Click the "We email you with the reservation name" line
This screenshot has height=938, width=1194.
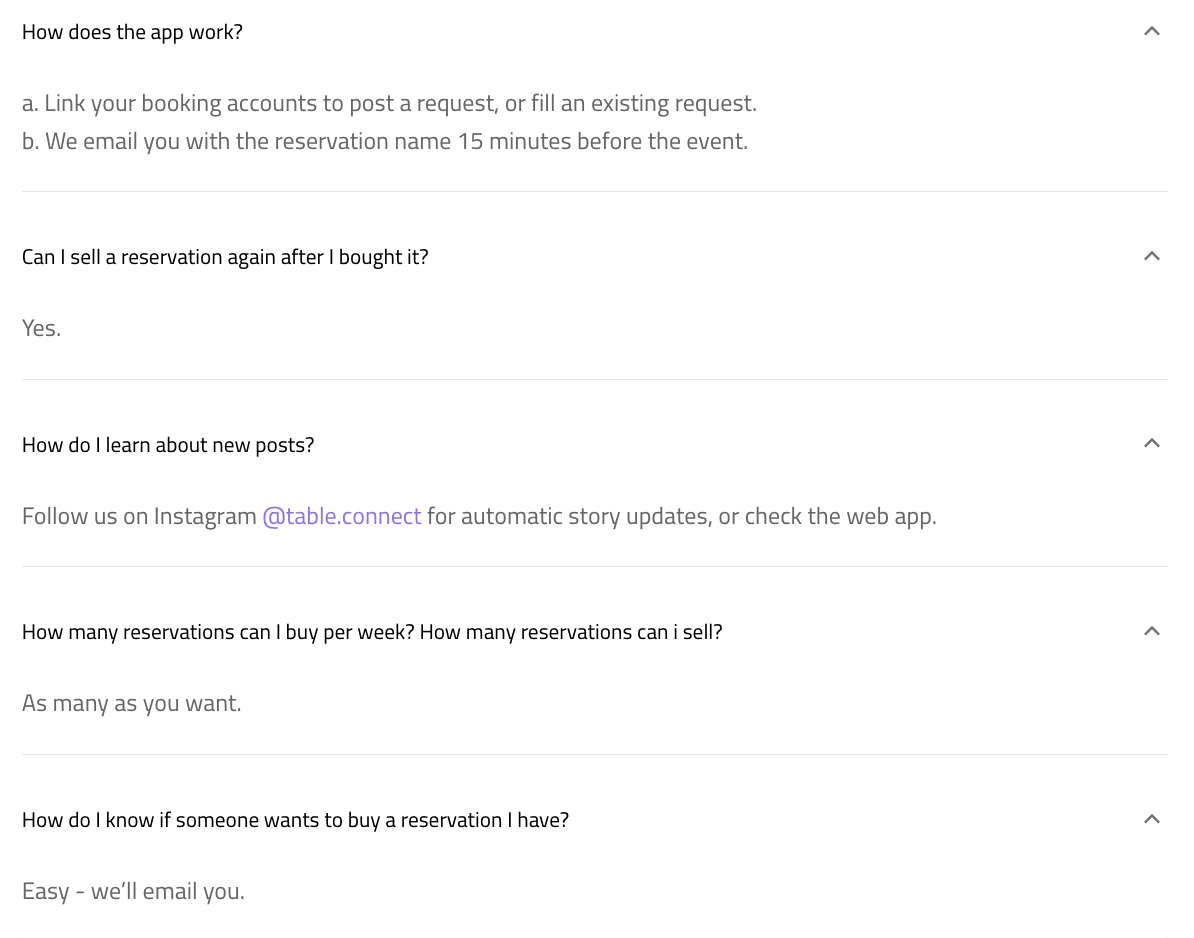click(x=385, y=142)
